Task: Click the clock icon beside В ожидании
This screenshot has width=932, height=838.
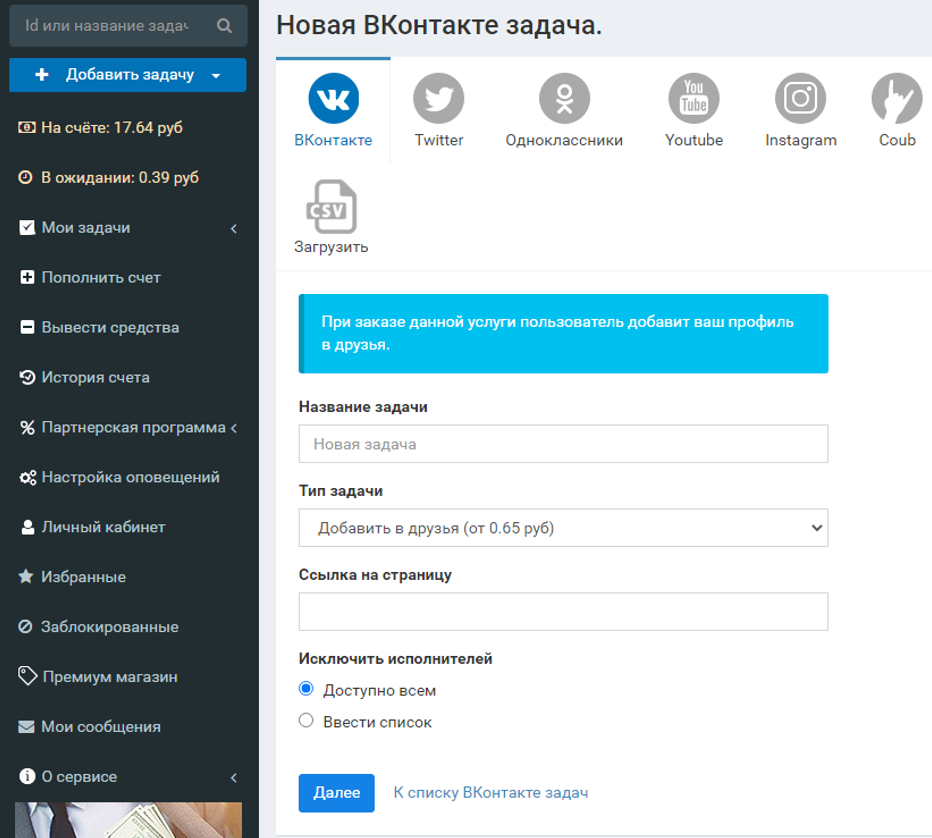Action: (x=25, y=177)
